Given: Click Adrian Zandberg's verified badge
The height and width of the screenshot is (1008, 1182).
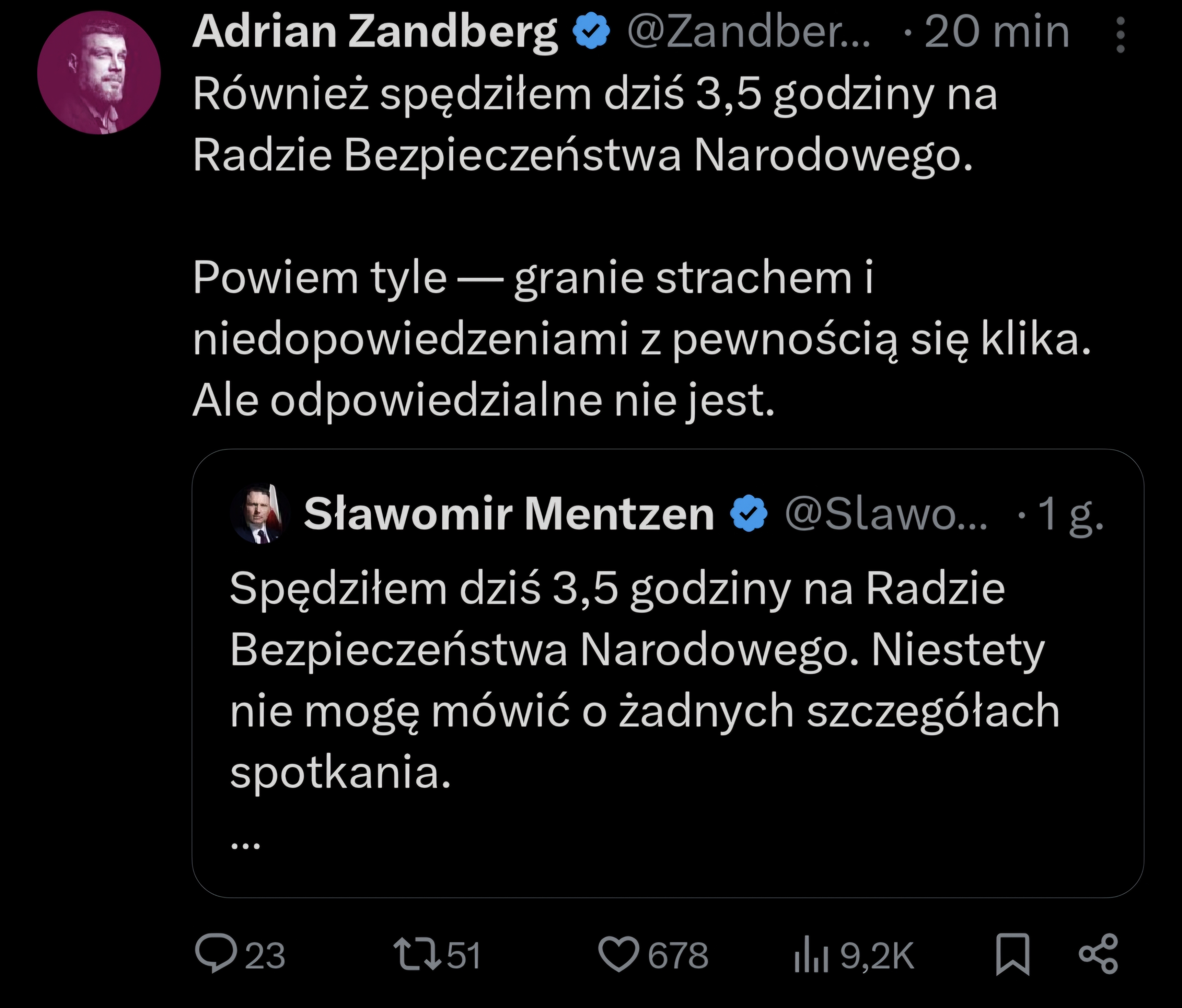Looking at the screenshot, I should pyautogui.click(x=592, y=33).
